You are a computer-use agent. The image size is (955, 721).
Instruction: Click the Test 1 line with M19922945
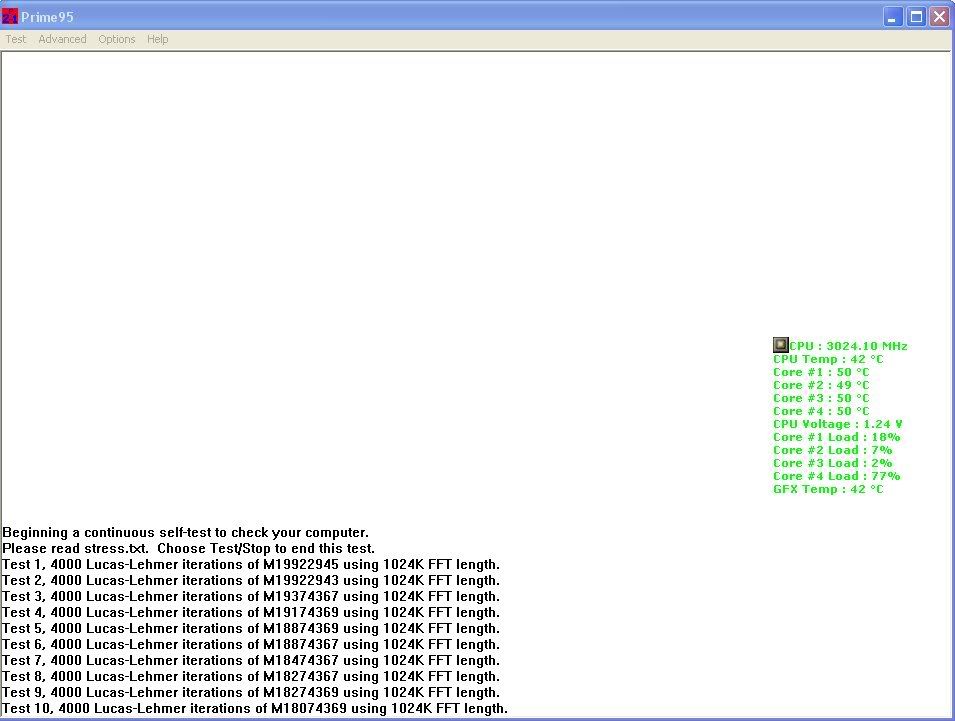tap(251, 564)
